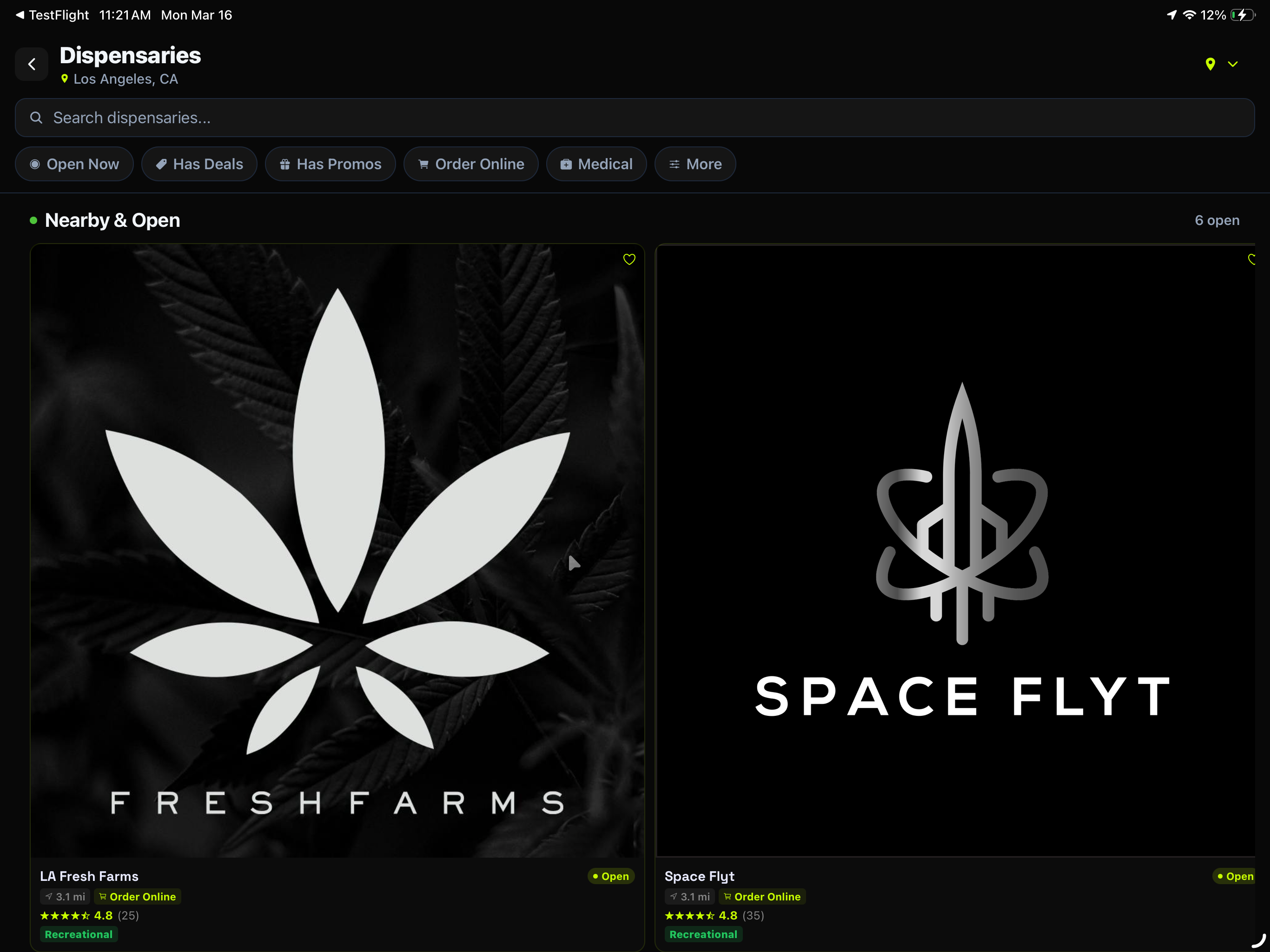The image size is (1270, 952).
Task: Click the '6 open' count label
Action: pos(1217,220)
